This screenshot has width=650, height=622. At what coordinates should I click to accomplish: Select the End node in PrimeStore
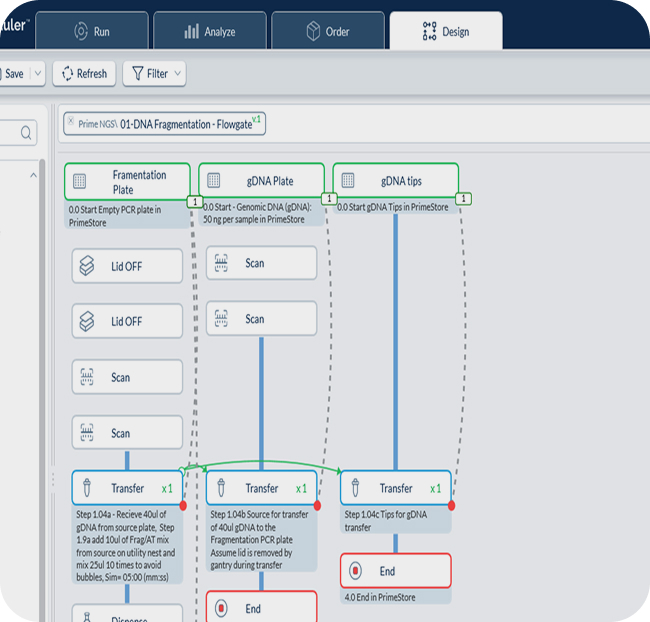pyautogui.click(x=395, y=571)
